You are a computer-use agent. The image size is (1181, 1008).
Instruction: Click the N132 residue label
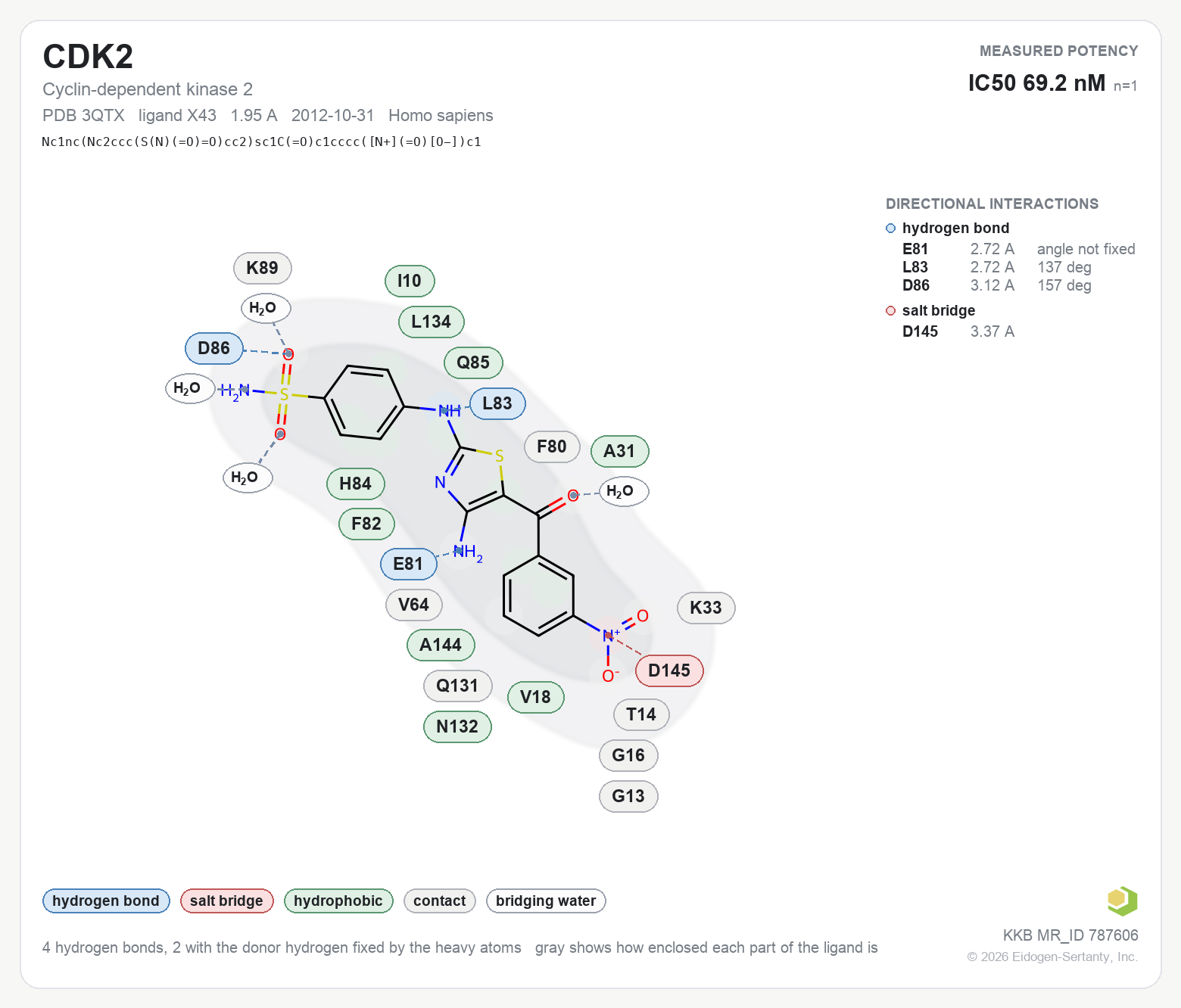pyautogui.click(x=457, y=726)
